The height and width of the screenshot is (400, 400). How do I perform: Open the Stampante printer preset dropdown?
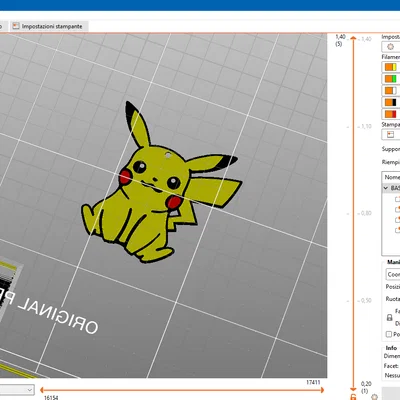coord(391,134)
